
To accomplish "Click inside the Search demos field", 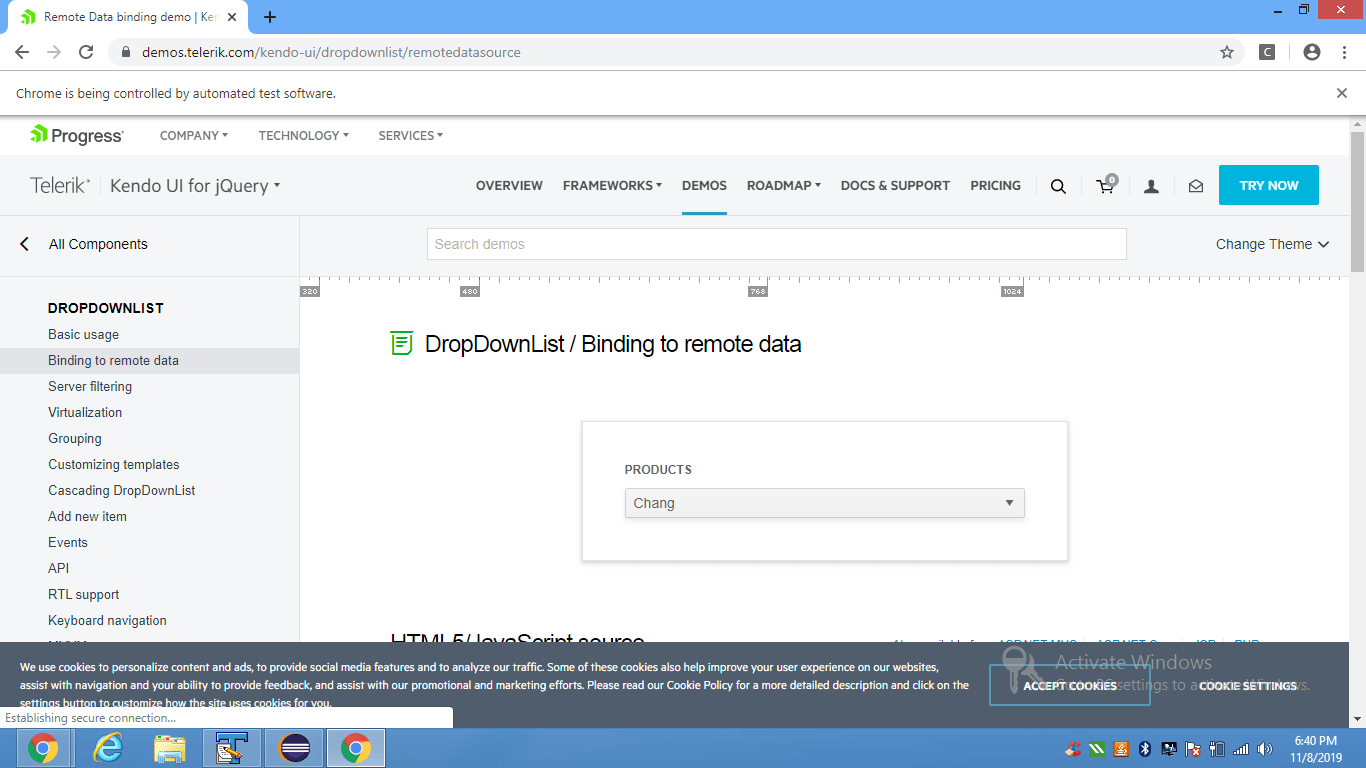I will pyautogui.click(x=776, y=243).
